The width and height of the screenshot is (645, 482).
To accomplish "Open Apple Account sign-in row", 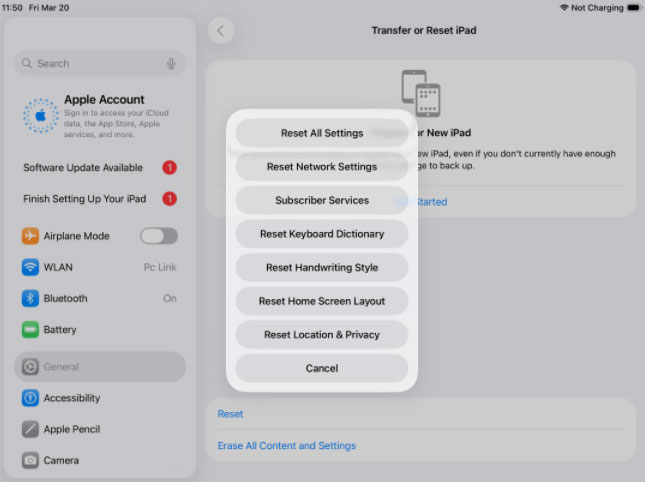I will [100, 116].
